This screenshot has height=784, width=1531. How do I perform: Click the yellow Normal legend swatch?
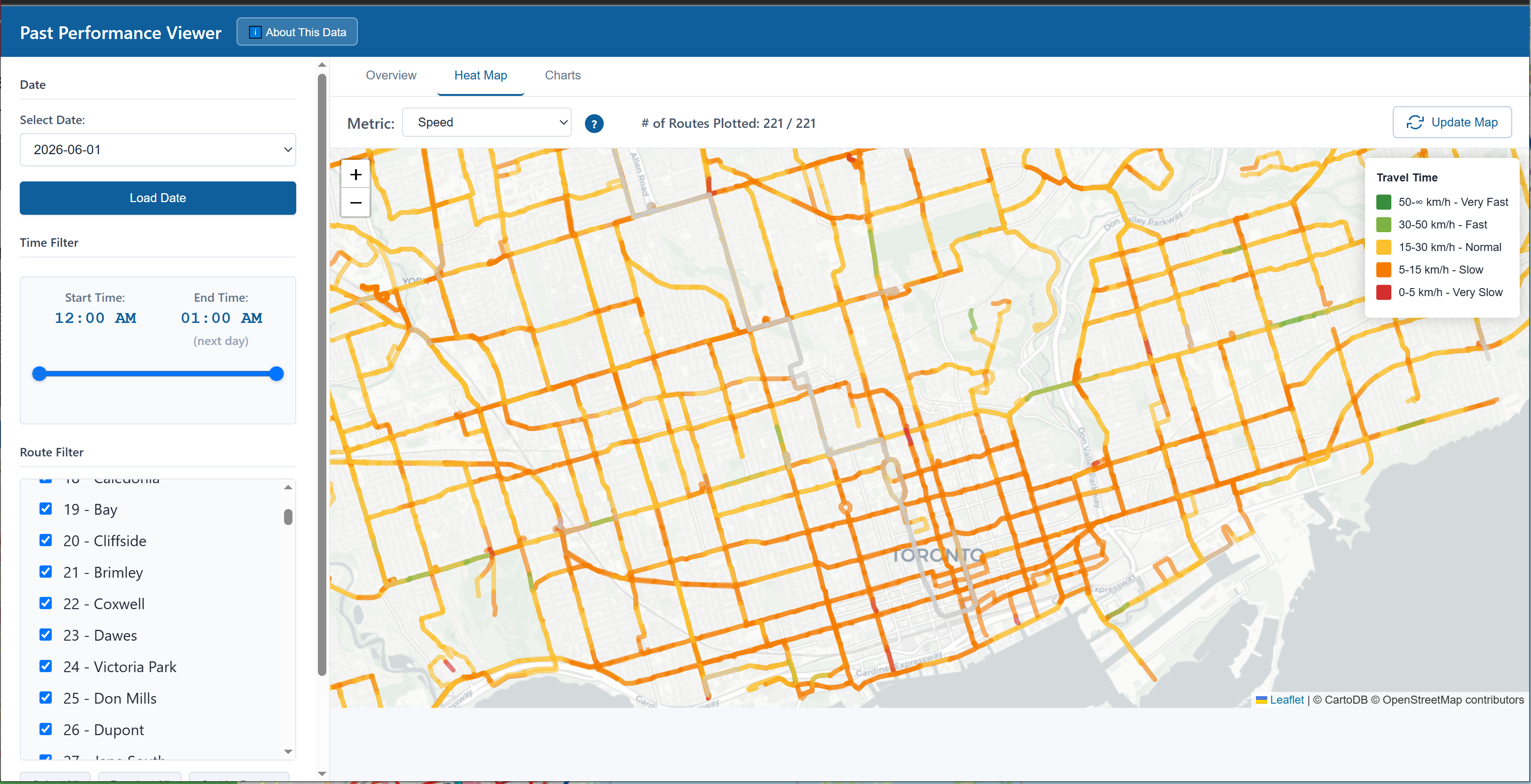(1384, 247)
